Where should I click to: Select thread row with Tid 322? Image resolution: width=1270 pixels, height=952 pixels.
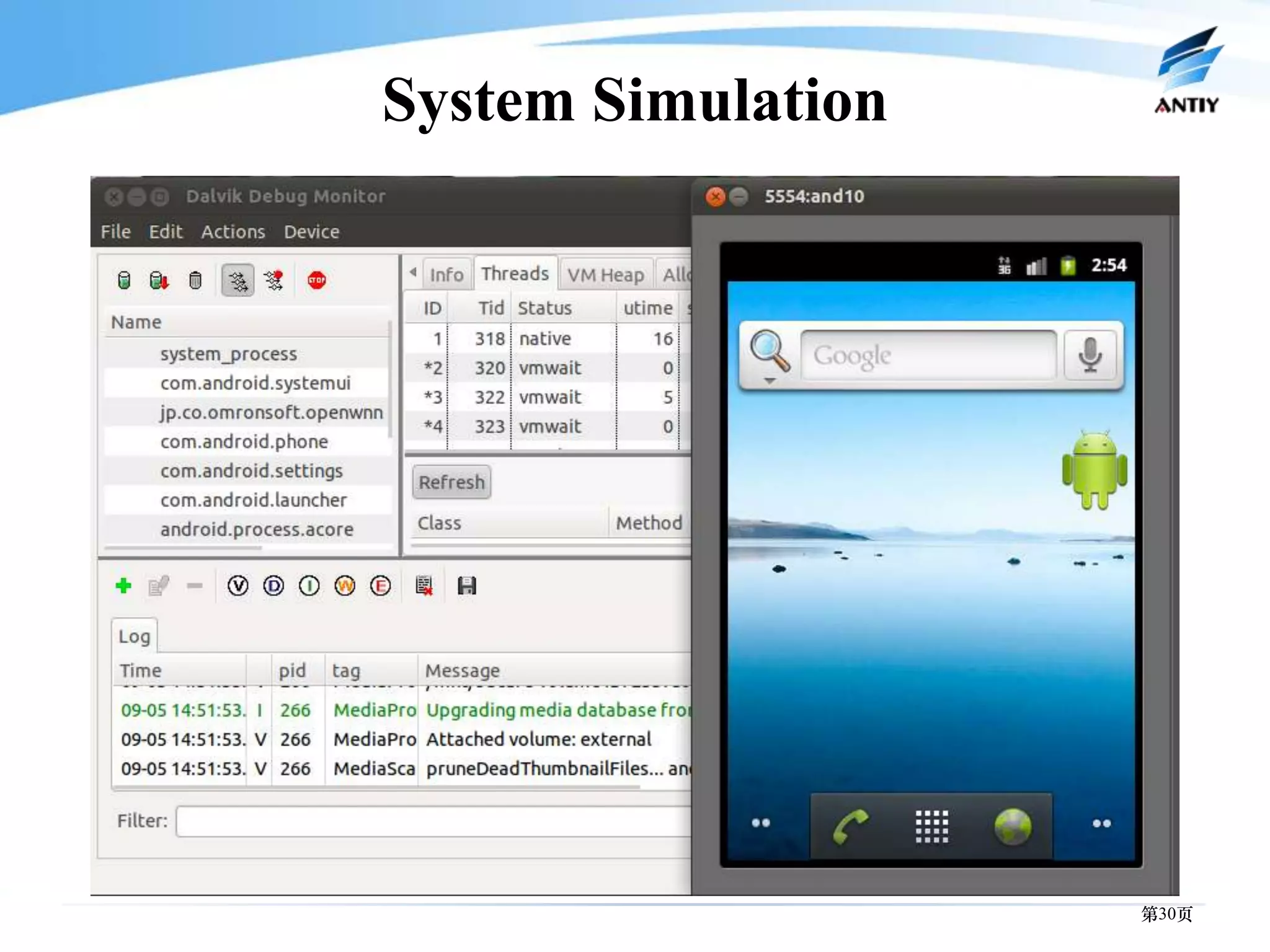click(x=548, y=397)
